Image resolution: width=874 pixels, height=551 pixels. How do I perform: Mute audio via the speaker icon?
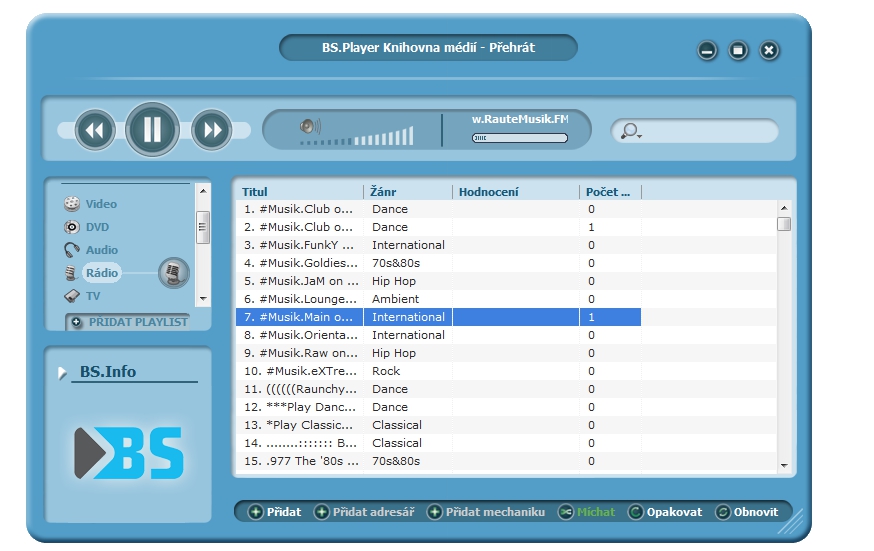[x=310, y=126]
